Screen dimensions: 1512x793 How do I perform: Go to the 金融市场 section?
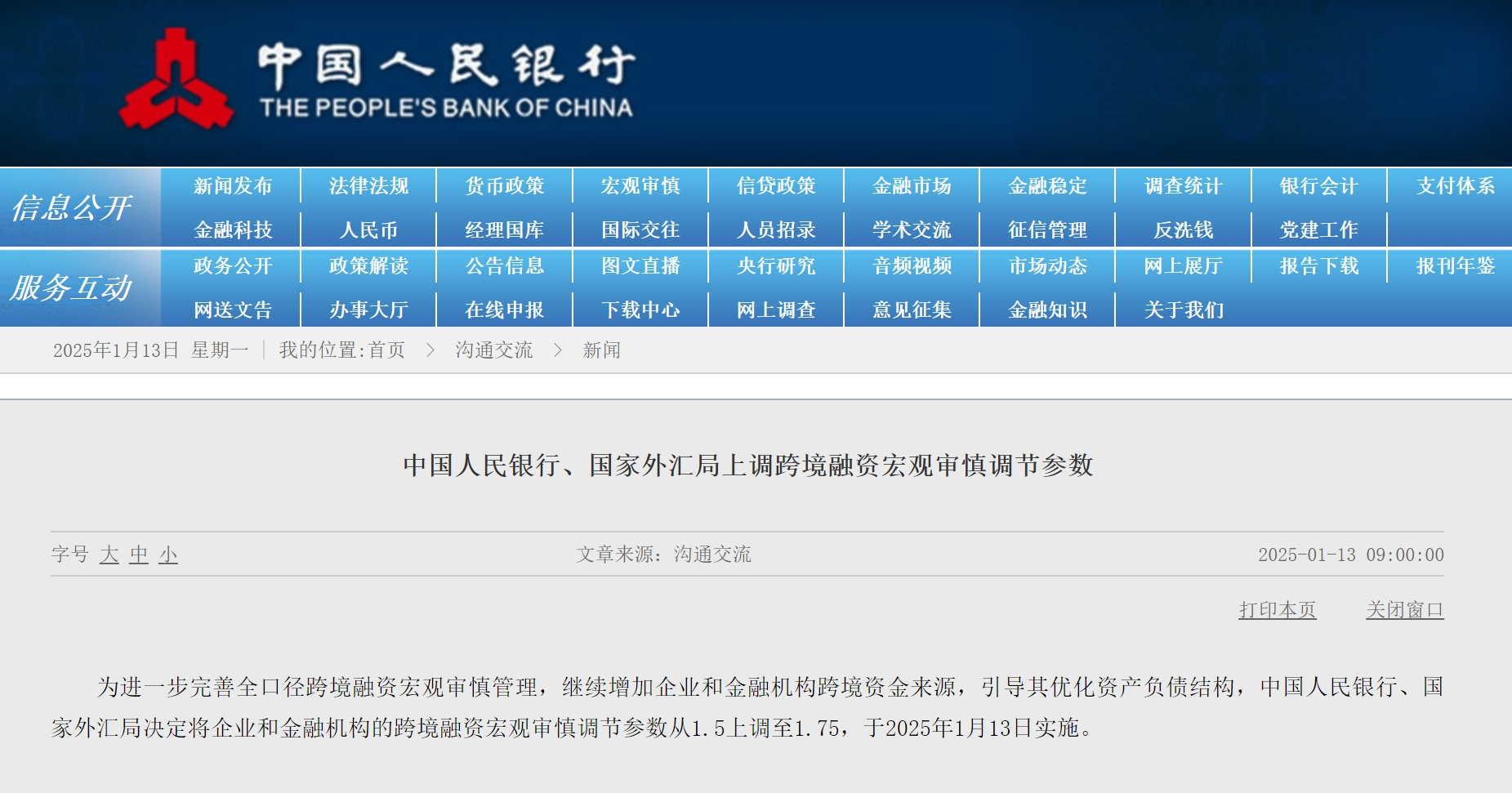click(912, 186)
